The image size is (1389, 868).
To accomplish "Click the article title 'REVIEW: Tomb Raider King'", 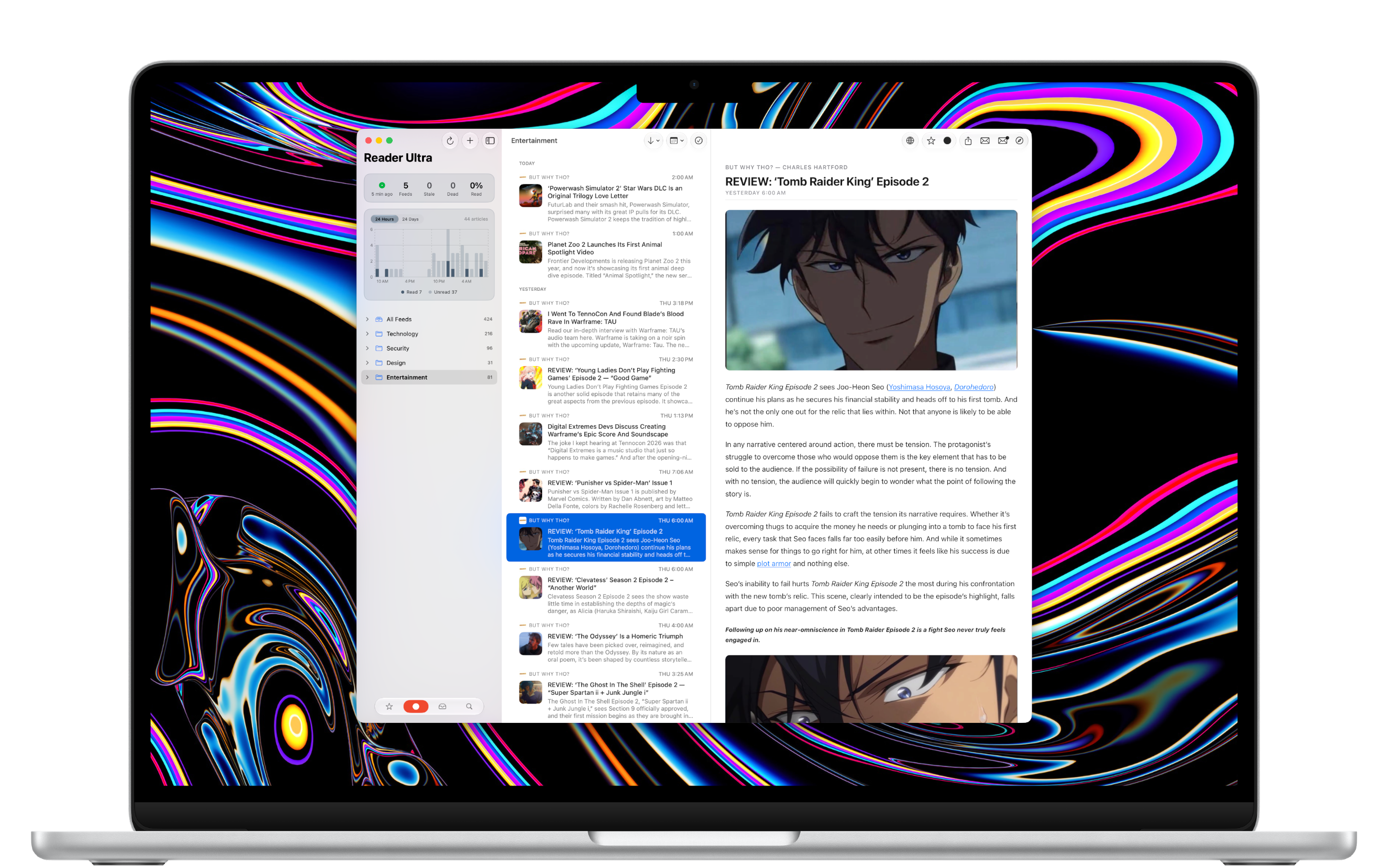I will click(x=827, y=181).
